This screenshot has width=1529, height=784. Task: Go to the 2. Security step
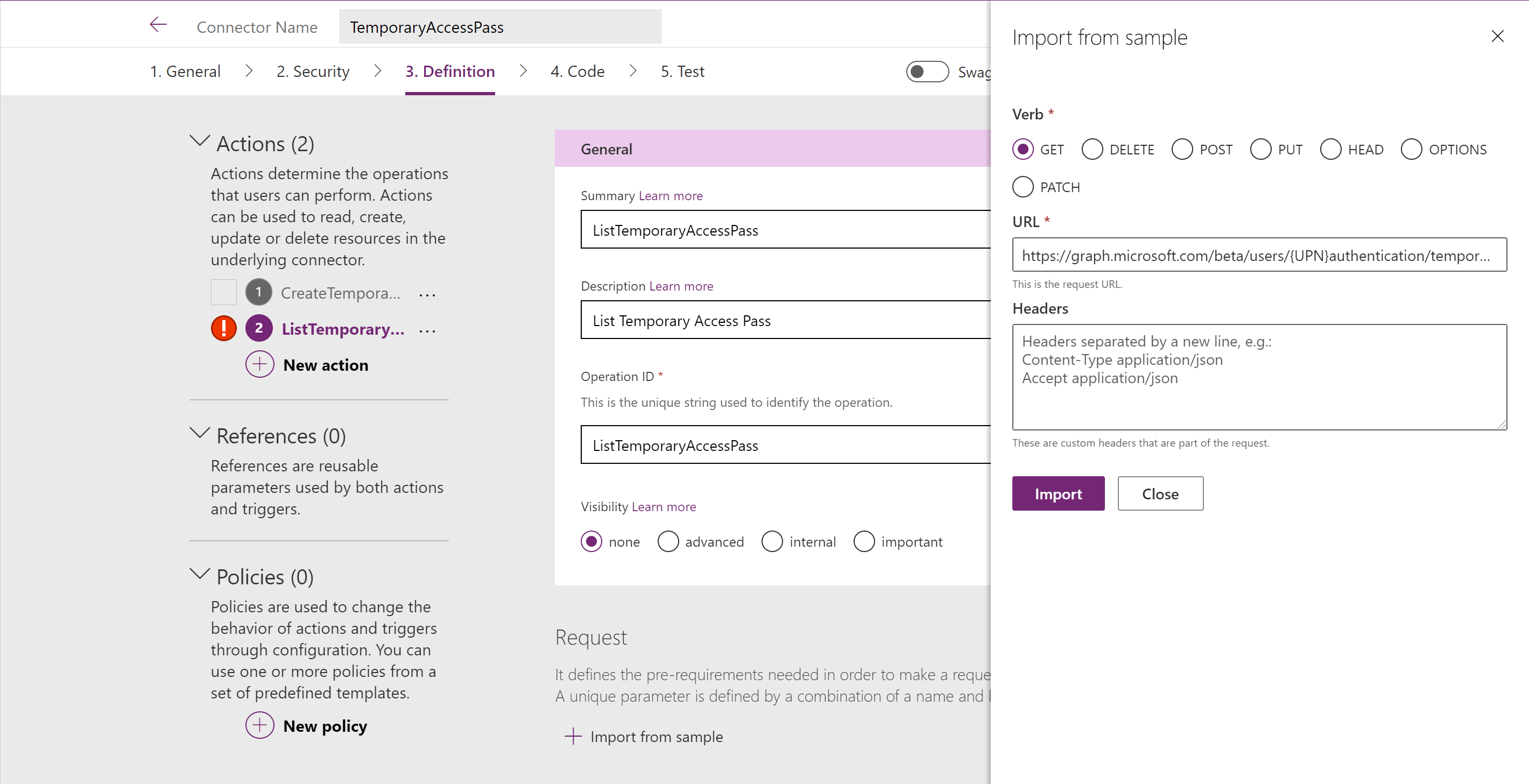(313, 71)
